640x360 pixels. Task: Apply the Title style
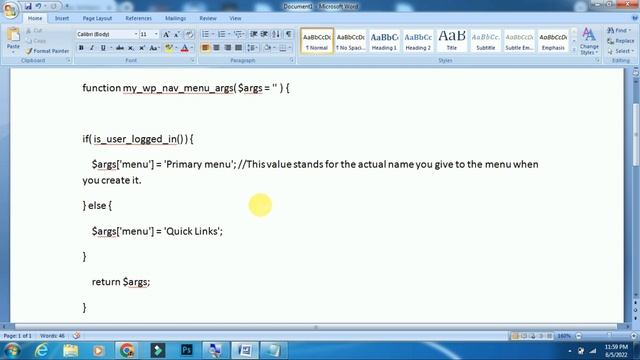point(452,41)
